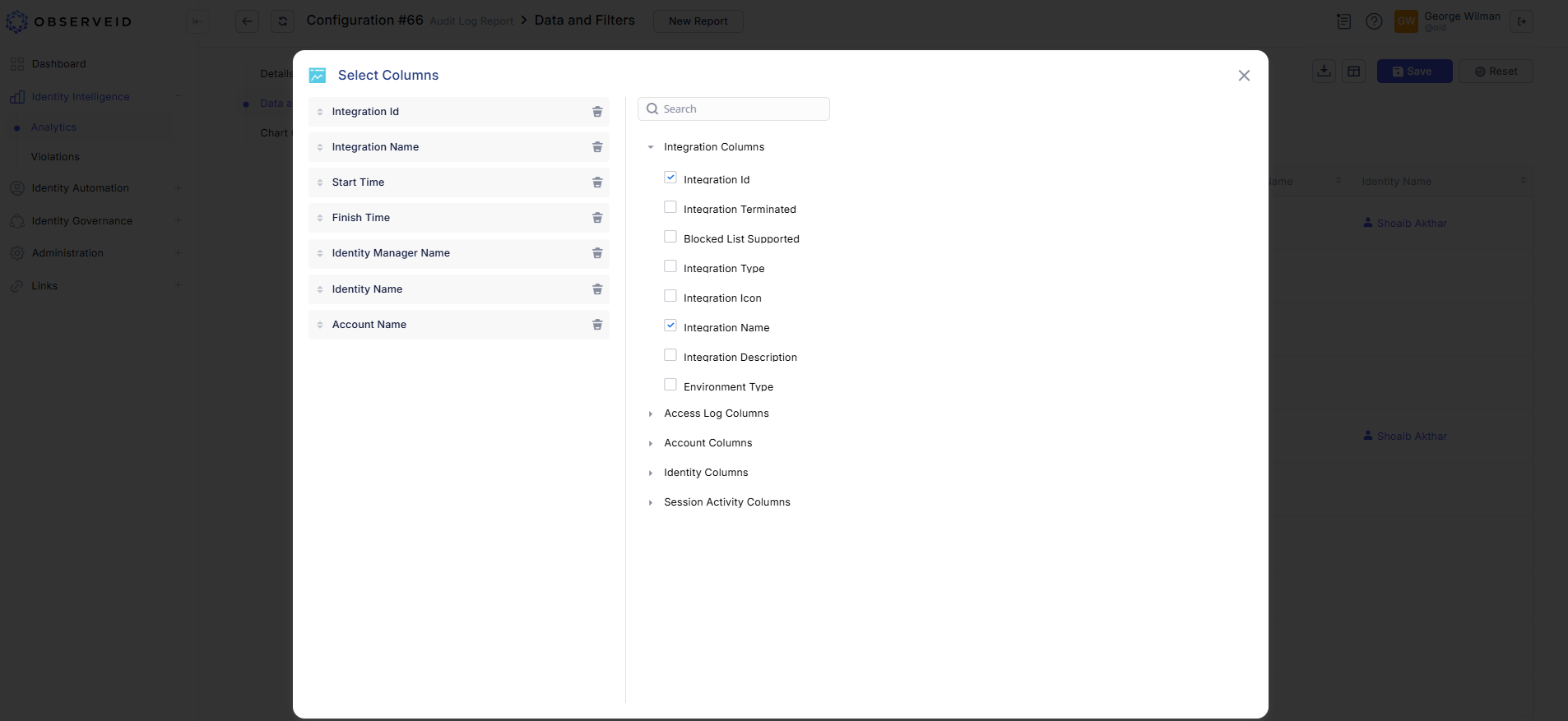The image size is (1568, 721).
Task: Click trash icon beside Identity Manager Name
Action: point(597,253)
